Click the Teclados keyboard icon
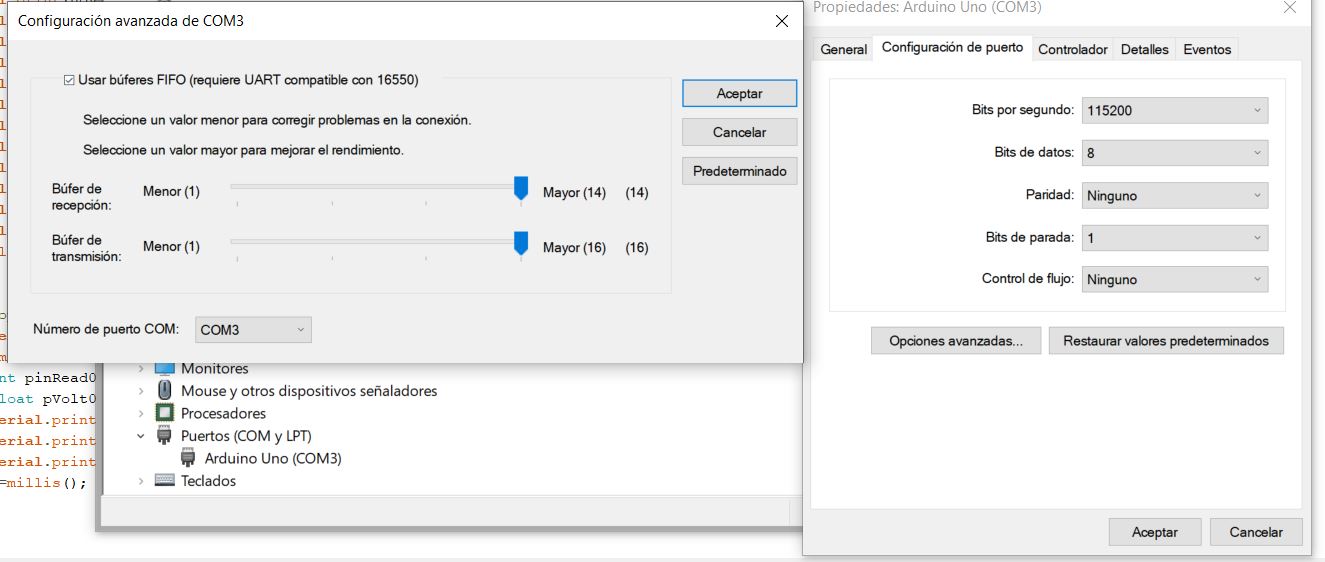 coord(165,481)
